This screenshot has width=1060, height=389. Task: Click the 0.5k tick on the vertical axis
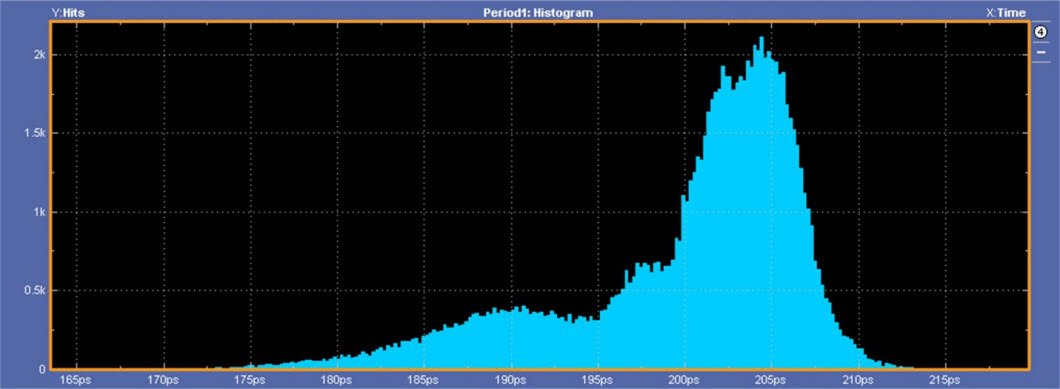(x=34, y=290)
